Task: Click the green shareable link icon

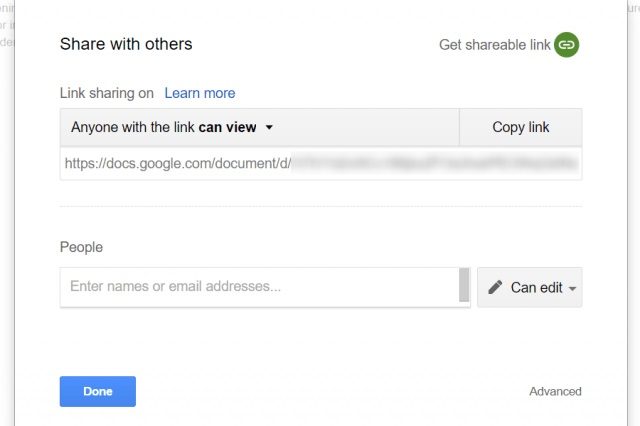Action: [567, 45]
